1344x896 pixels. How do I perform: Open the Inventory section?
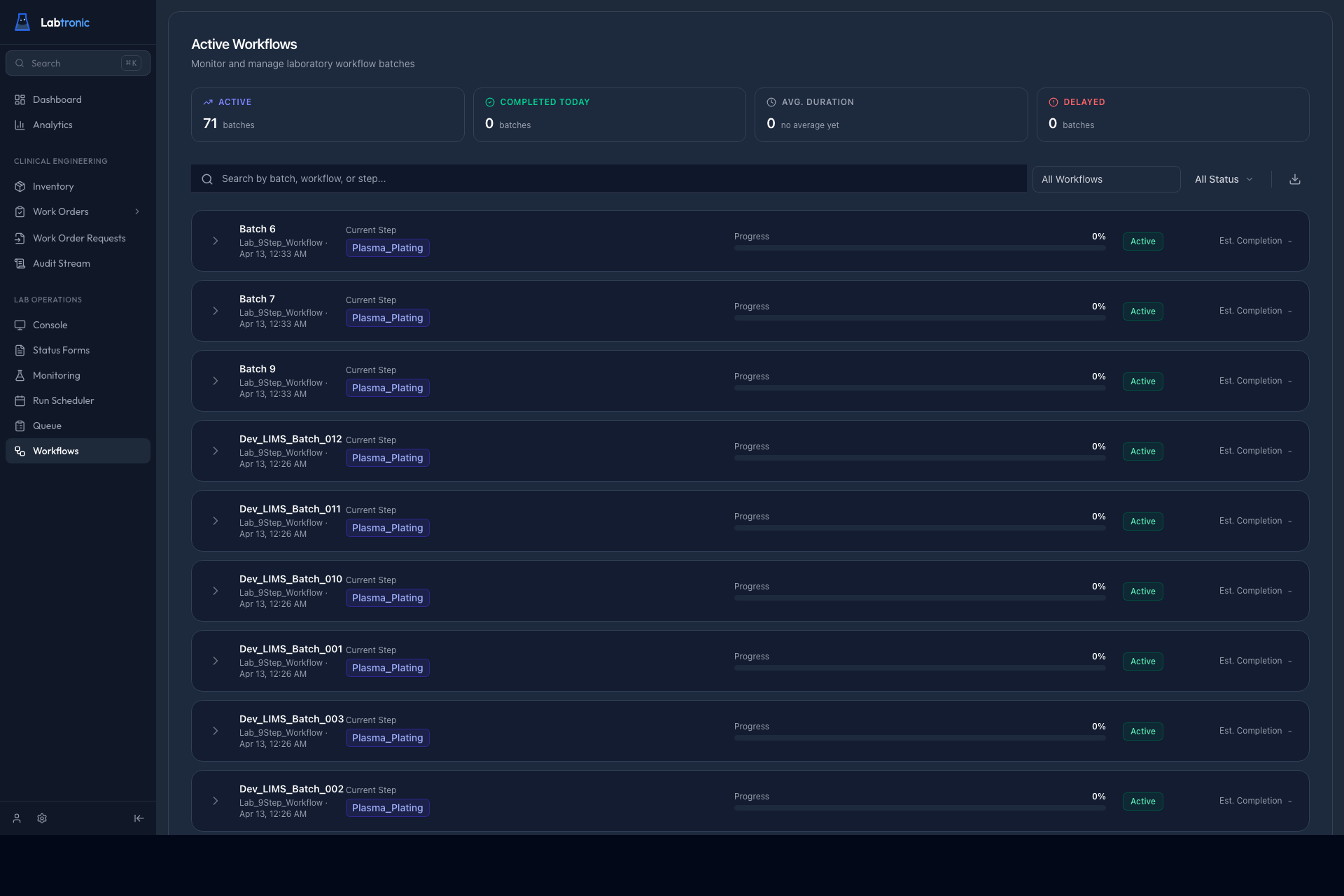(52, 186)
